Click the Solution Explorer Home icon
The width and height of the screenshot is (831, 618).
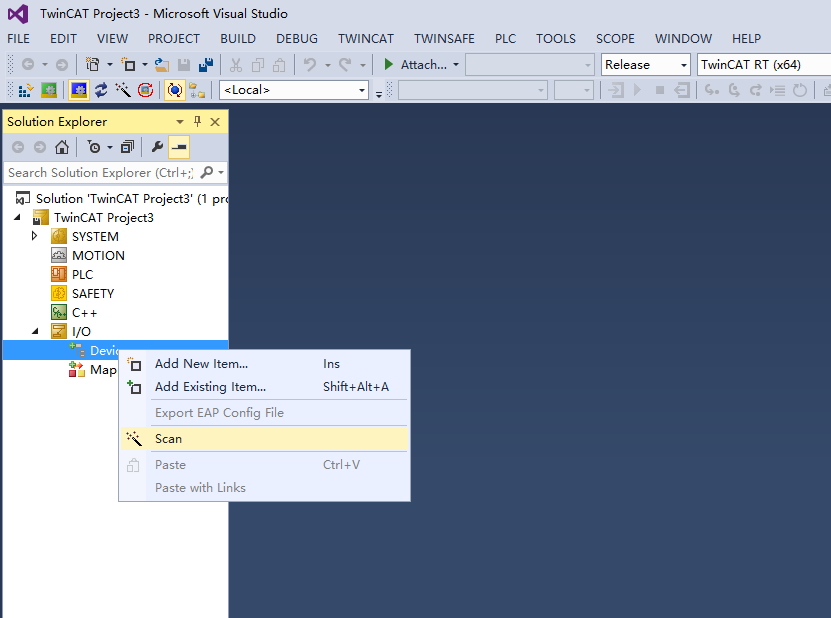click(x=62, y=147)
